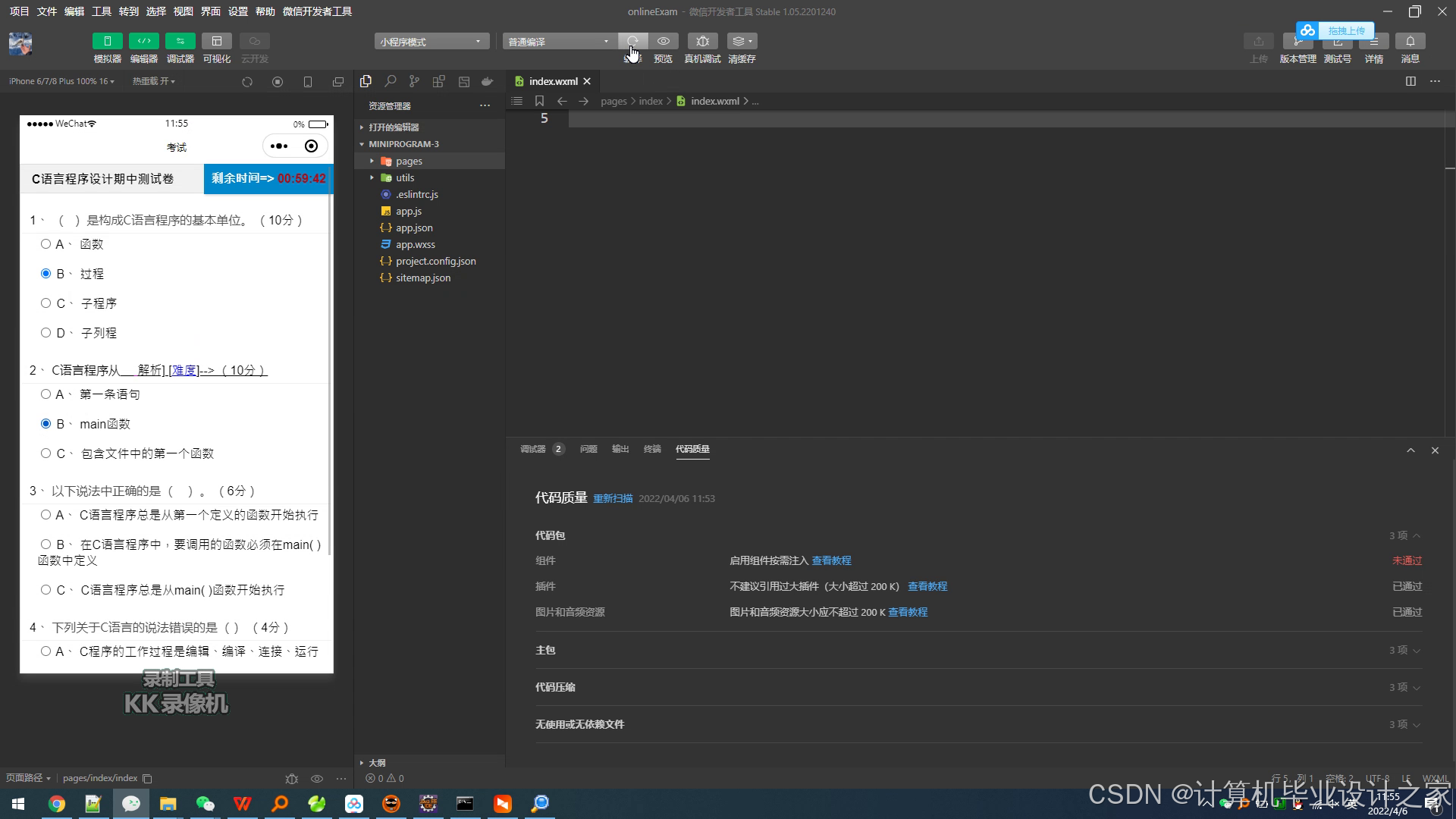1456x819 pixels.
Task: Open the 小程序模式 mode dropdown
Action: coord(431,42)
